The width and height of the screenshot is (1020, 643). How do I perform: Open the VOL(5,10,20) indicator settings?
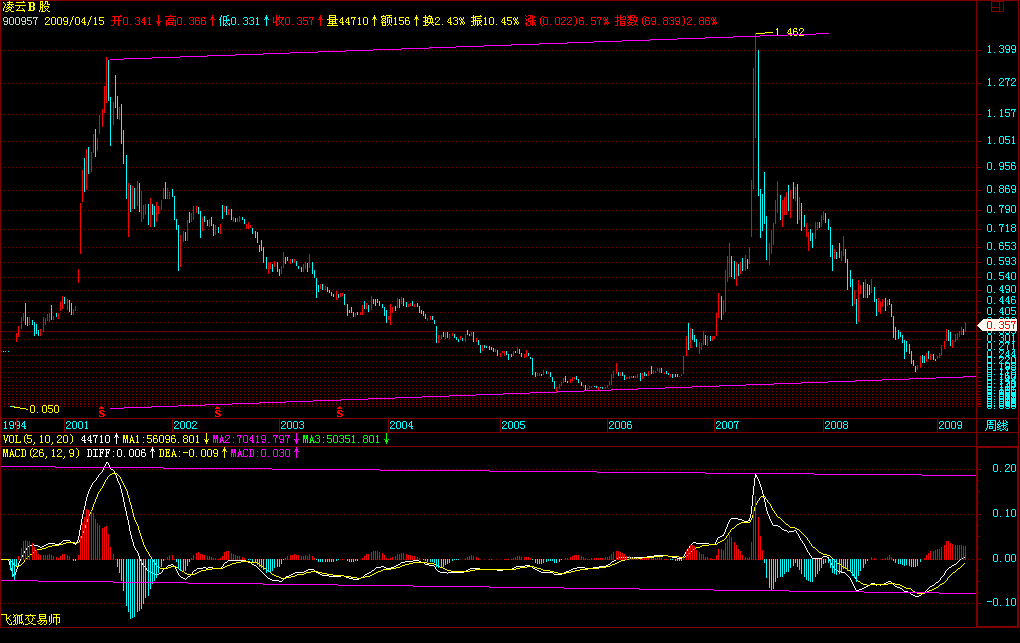38,439
